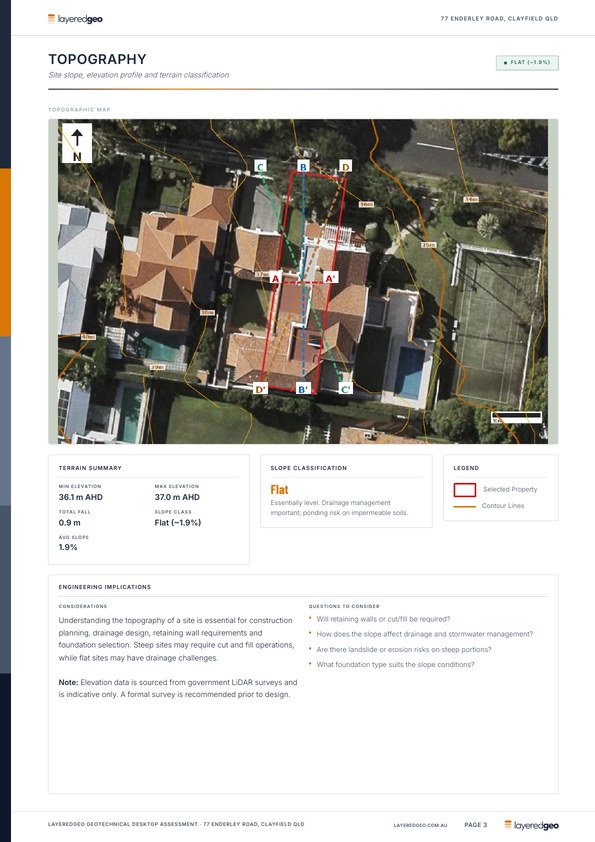595x842 pixels.
Task: Click the map scale bar
Action: (x=517, y=416)
